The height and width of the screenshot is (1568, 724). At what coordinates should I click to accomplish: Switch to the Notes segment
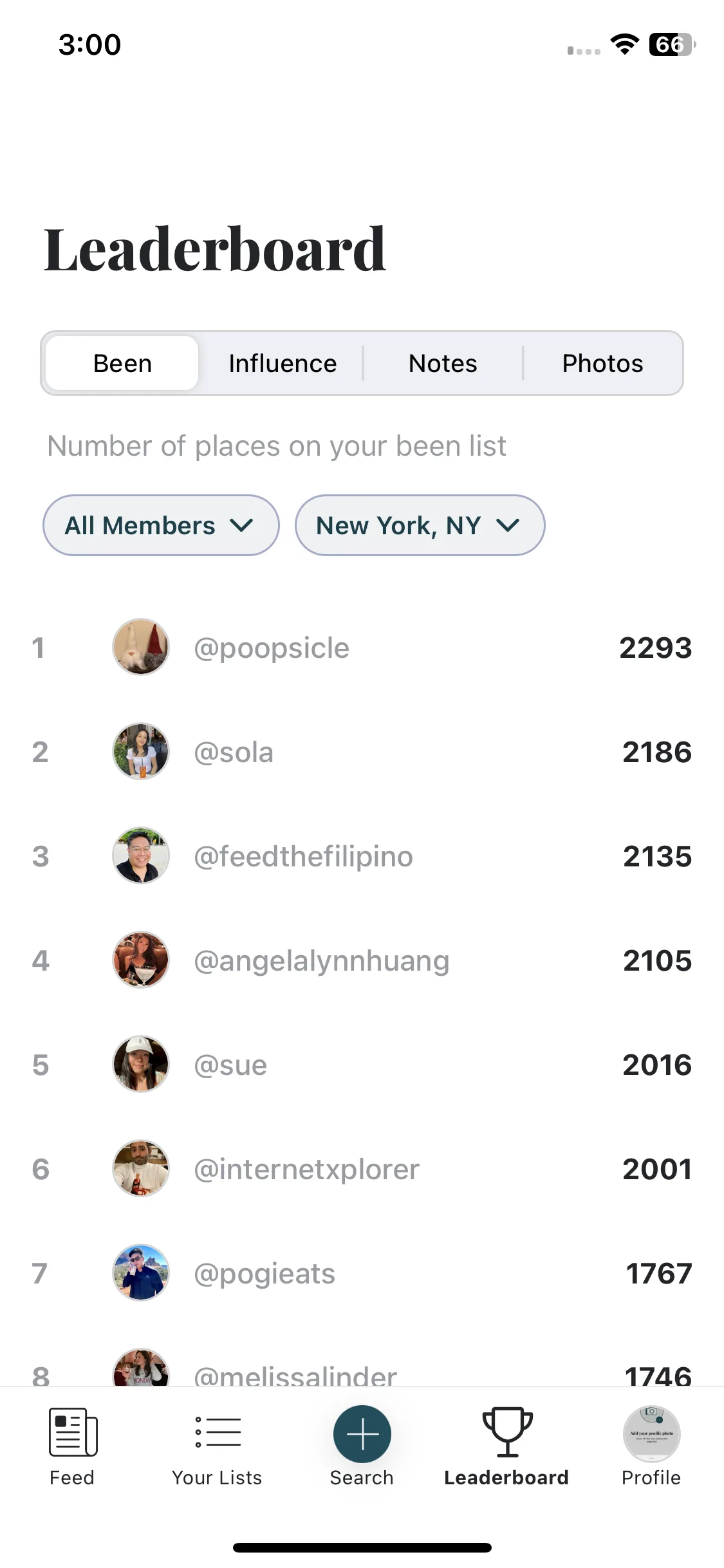pyautogui.click(x=443, y=363)
